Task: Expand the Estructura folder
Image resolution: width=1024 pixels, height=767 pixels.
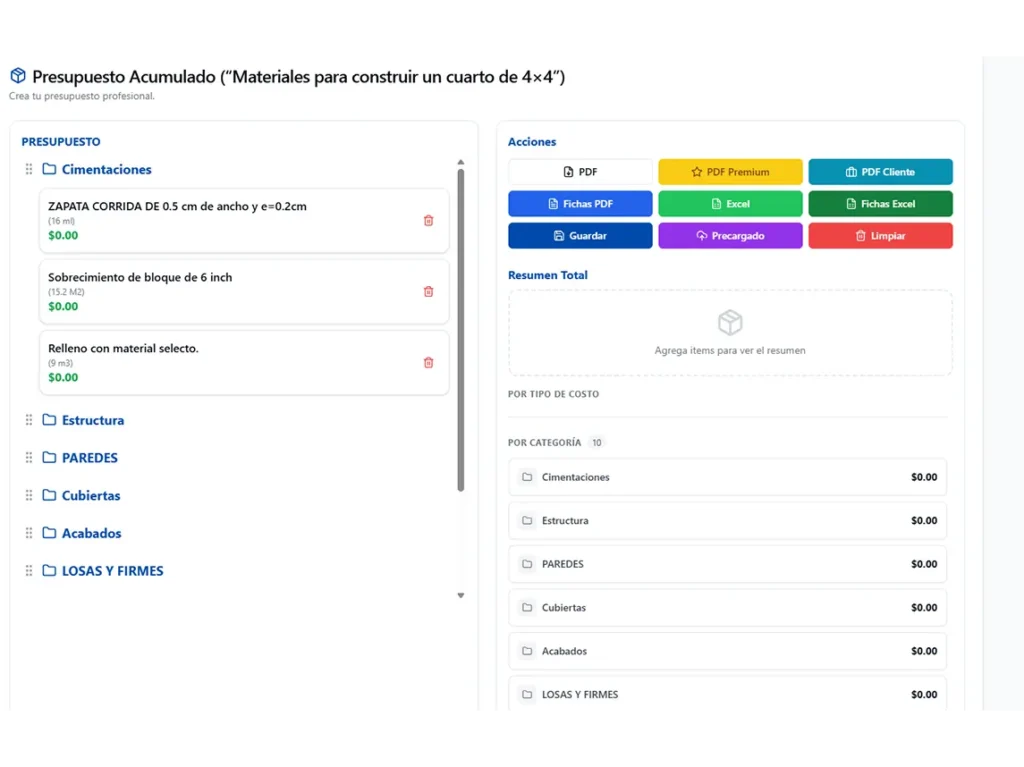Action: click(x=92, y=421)
